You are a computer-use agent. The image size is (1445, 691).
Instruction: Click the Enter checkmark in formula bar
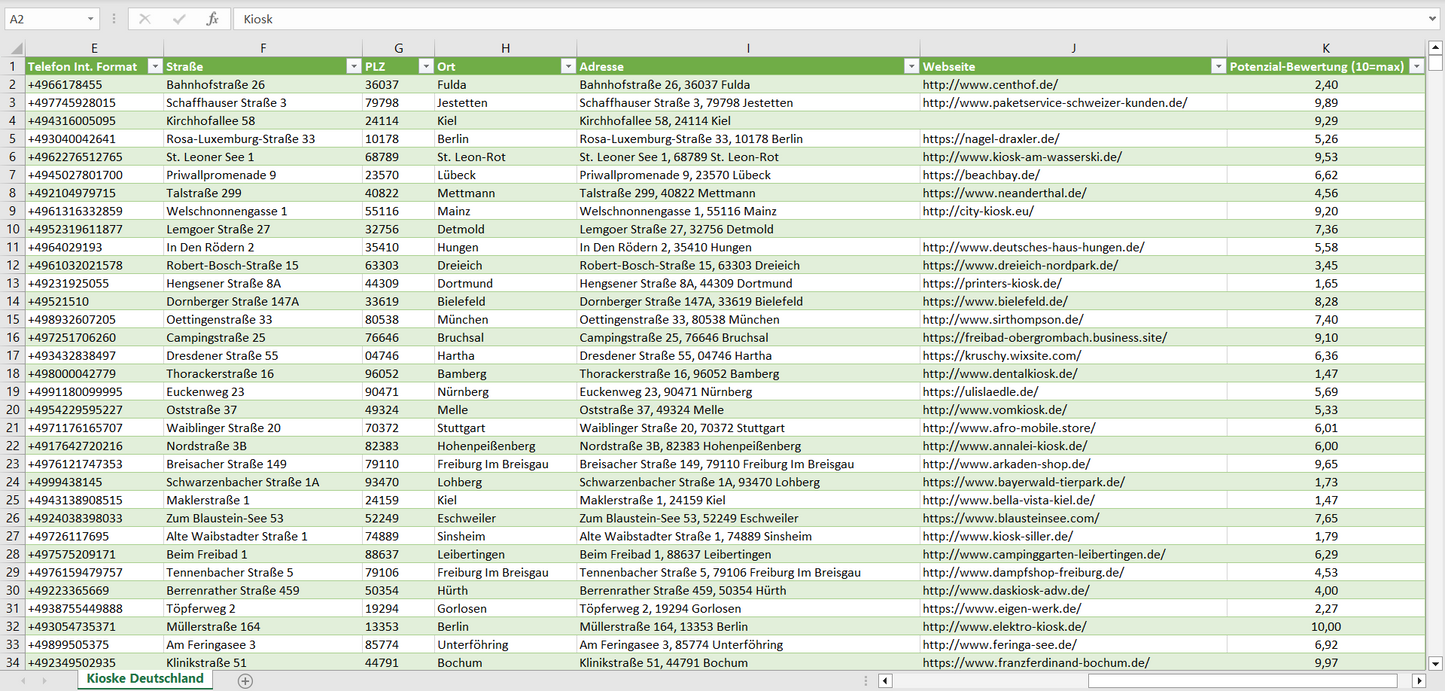pyautogui.click(x=179, y=19)
